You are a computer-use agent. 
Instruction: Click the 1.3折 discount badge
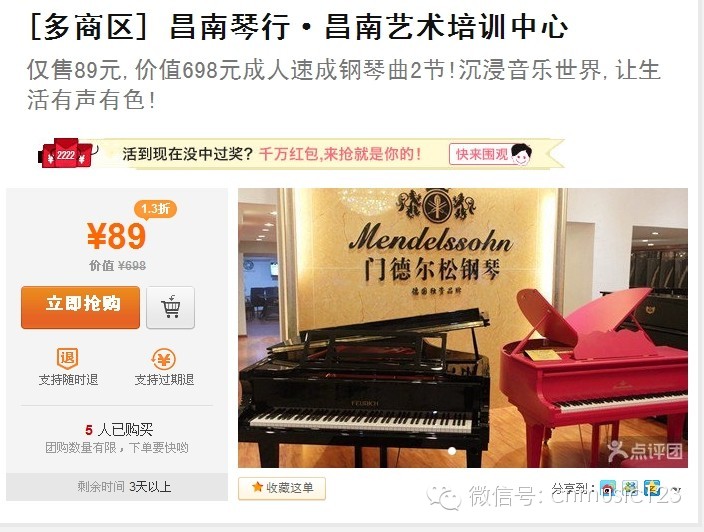click(x=155, y=209)
